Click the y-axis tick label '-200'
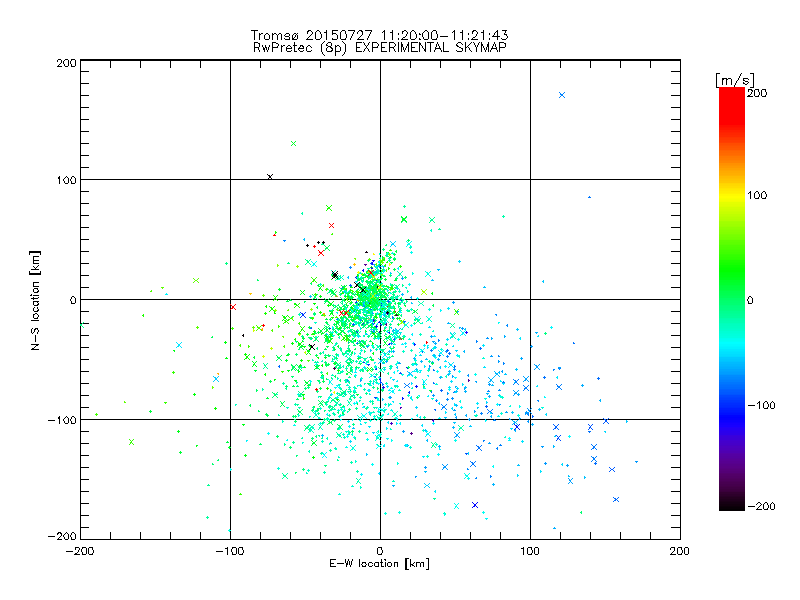 (62, 536)
